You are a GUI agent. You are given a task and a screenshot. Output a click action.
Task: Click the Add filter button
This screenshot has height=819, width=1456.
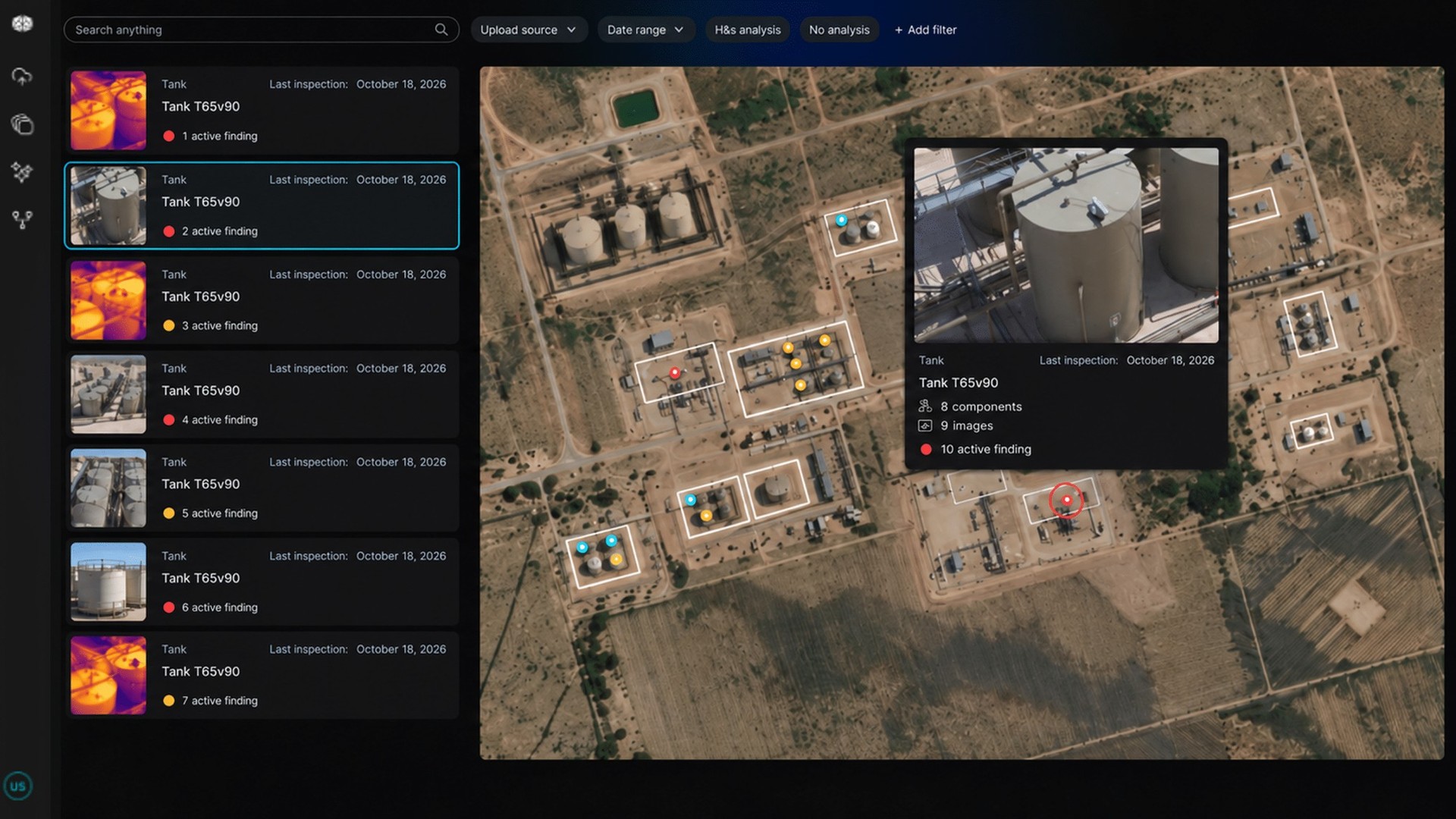tap(925, 30)
